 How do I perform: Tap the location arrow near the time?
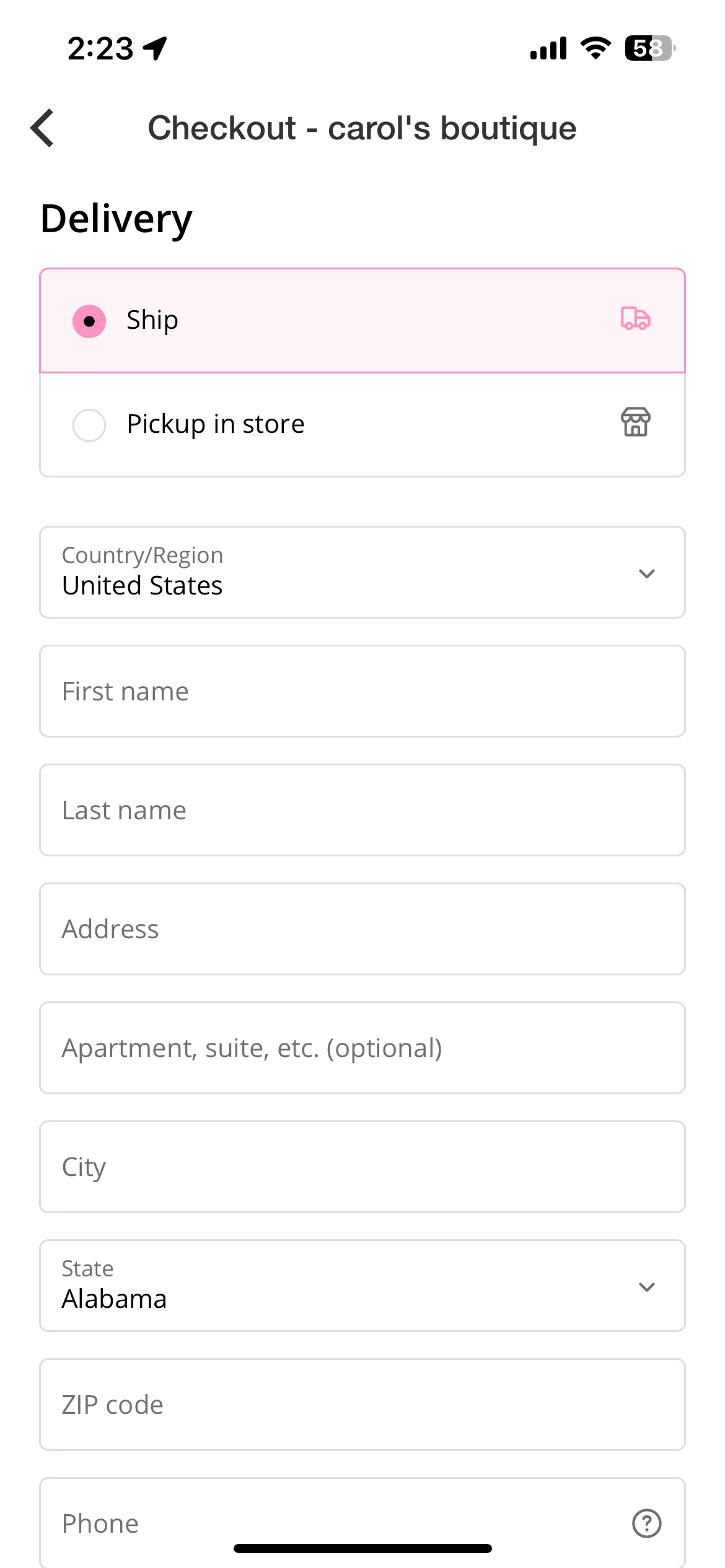coord(155,48)
